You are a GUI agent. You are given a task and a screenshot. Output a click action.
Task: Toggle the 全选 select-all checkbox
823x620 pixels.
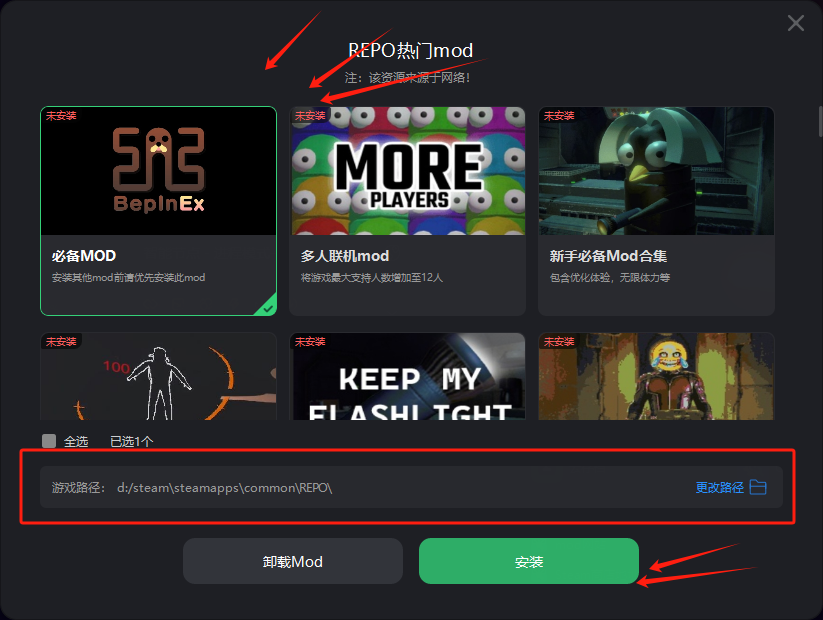point(49,441)
